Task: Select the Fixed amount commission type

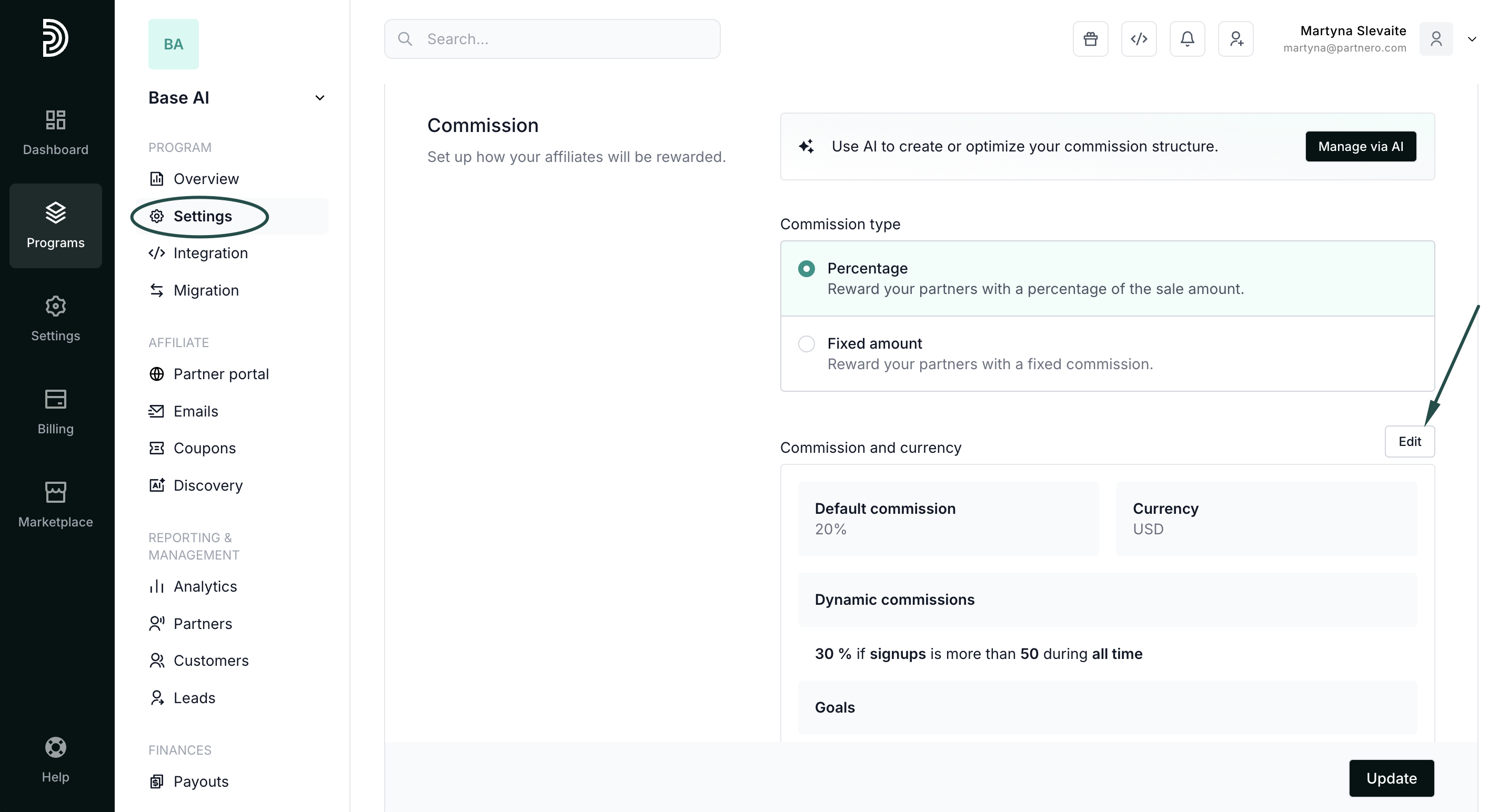Action: [x=807, y=343]
